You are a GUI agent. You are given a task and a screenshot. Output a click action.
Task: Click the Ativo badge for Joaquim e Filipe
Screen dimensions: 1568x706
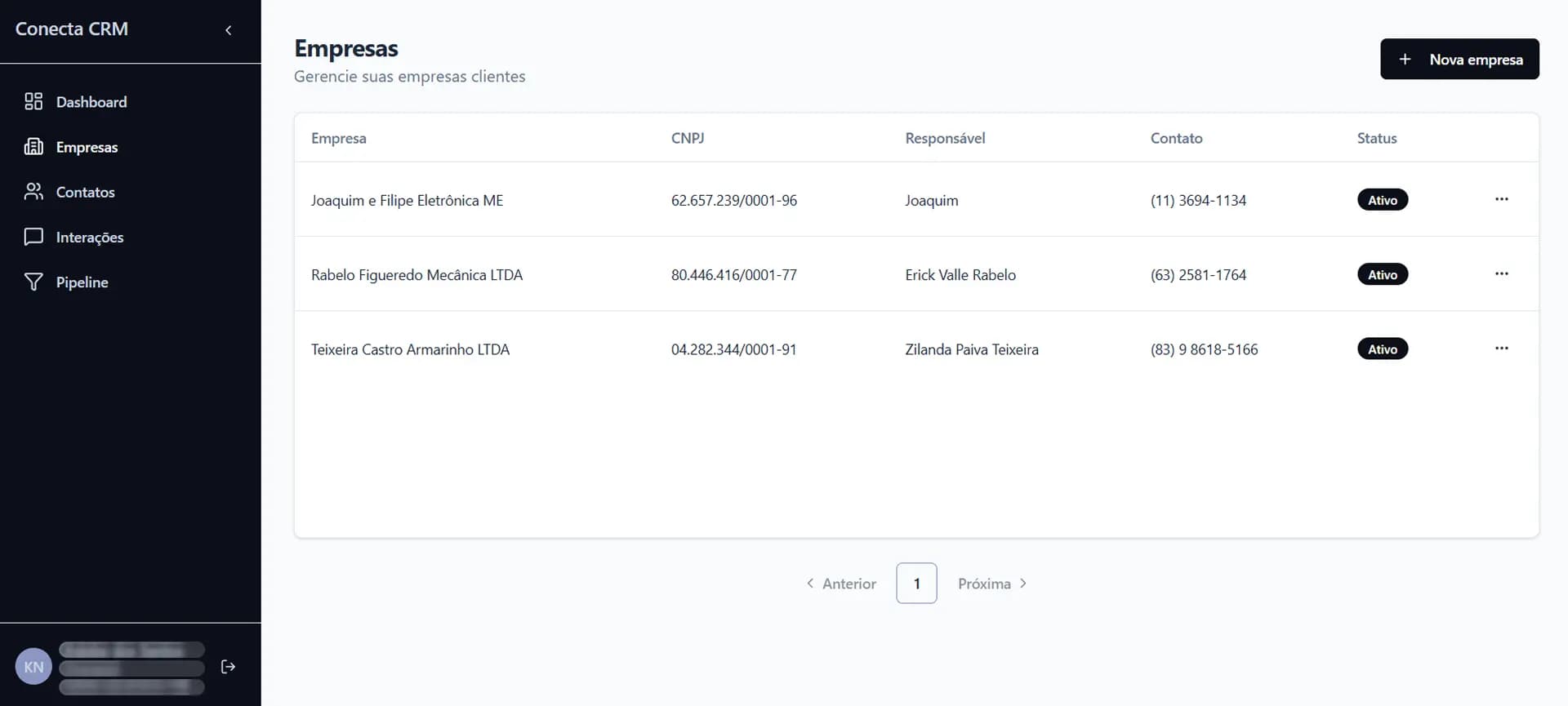coord(1383,200)
